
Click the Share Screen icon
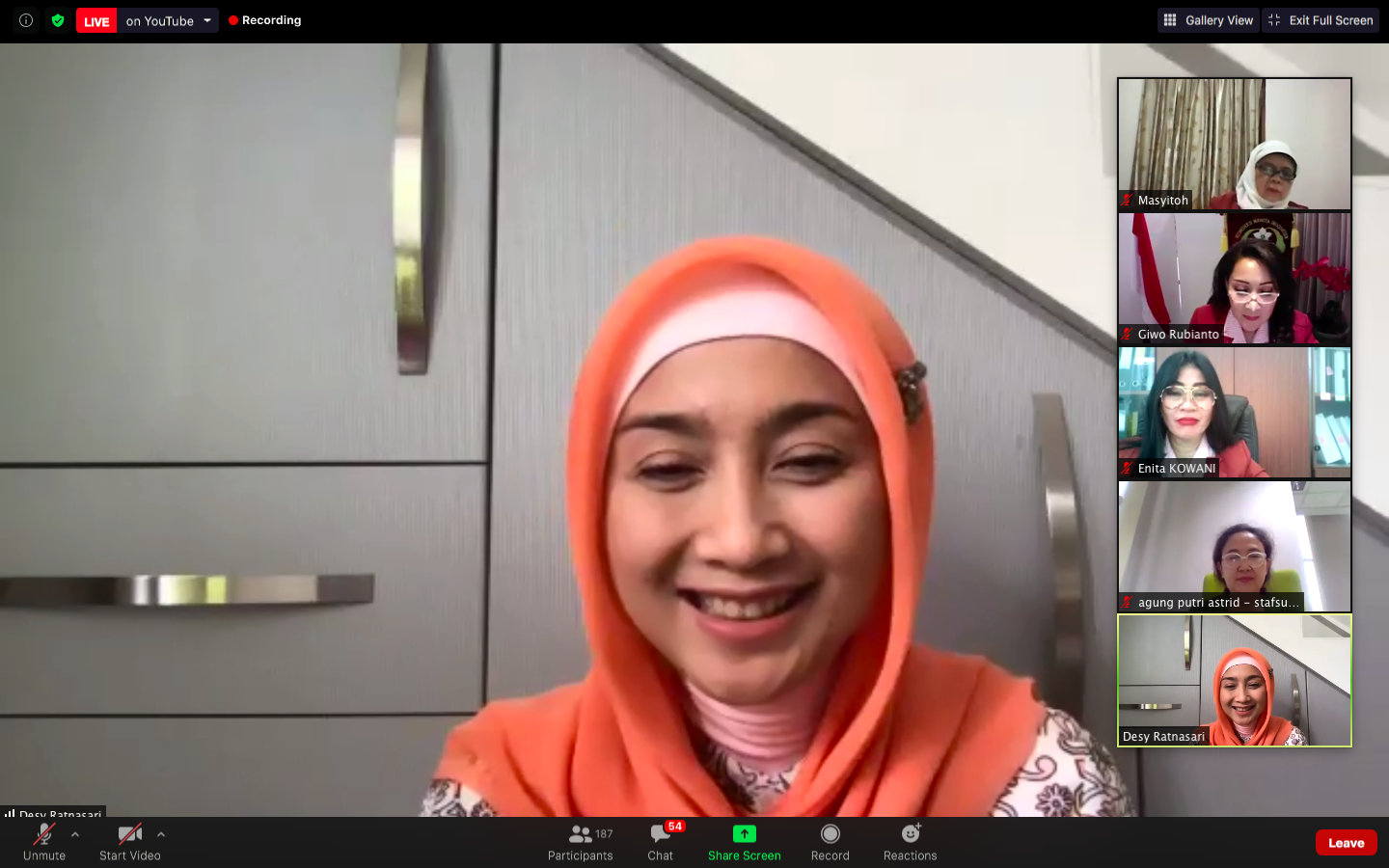744,834
